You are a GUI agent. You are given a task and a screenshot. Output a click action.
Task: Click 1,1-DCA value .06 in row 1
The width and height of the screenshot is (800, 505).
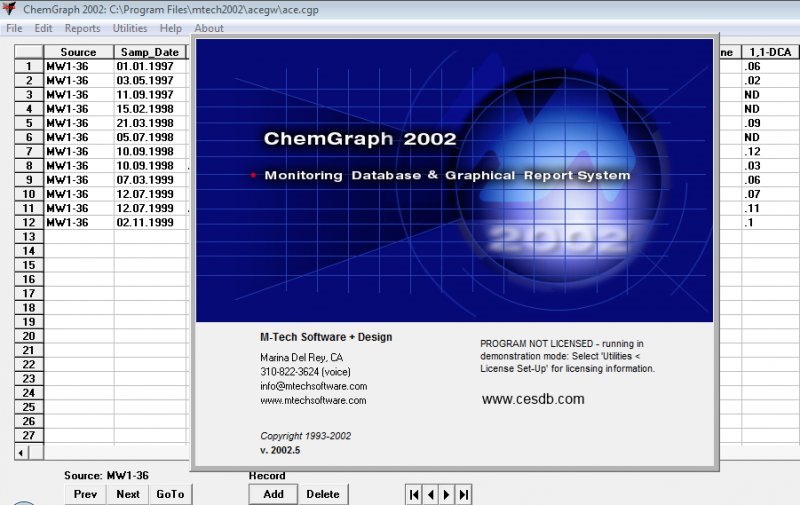(770, 66)
